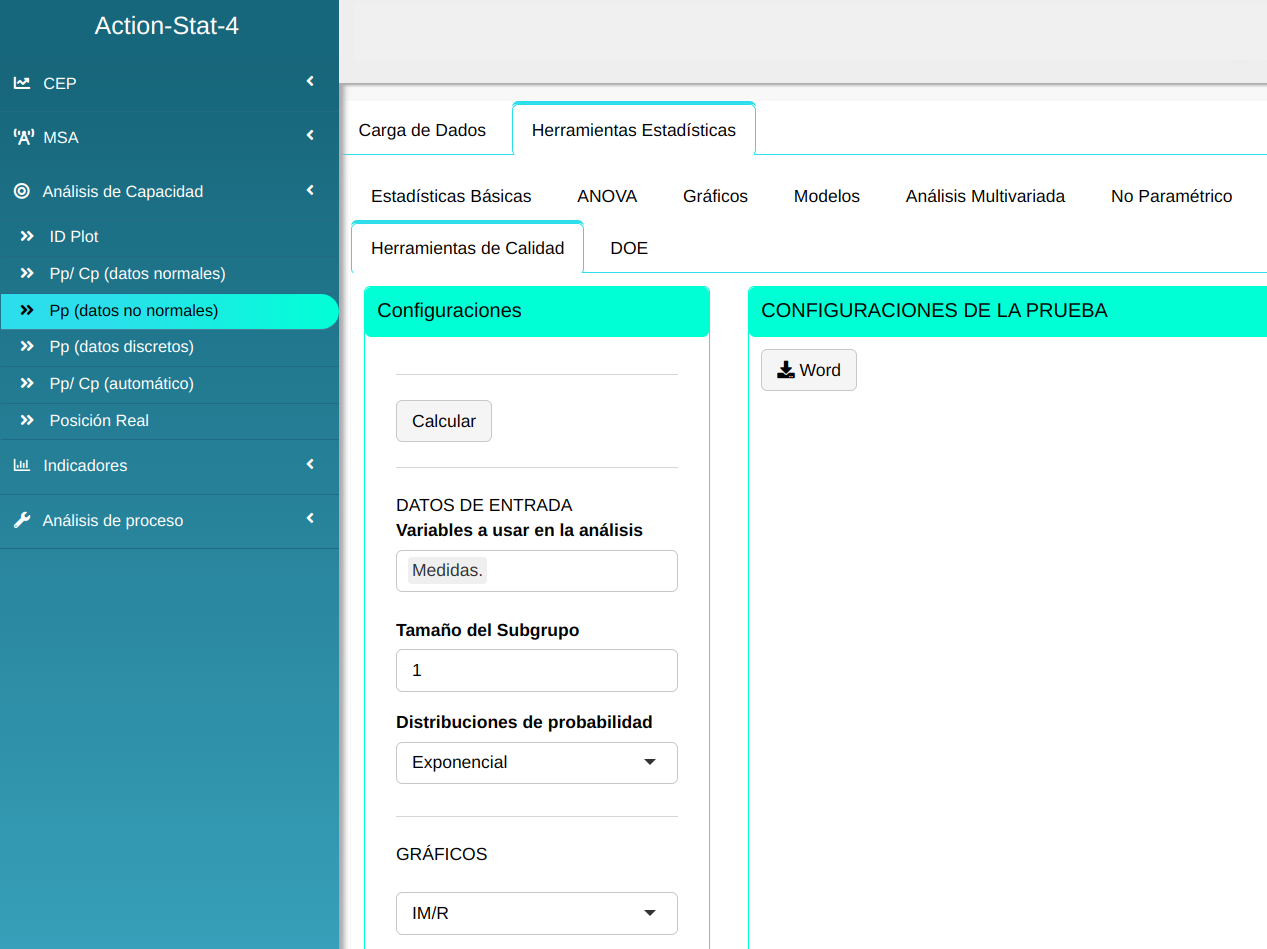Select the DOE tab

pos(629,248)
